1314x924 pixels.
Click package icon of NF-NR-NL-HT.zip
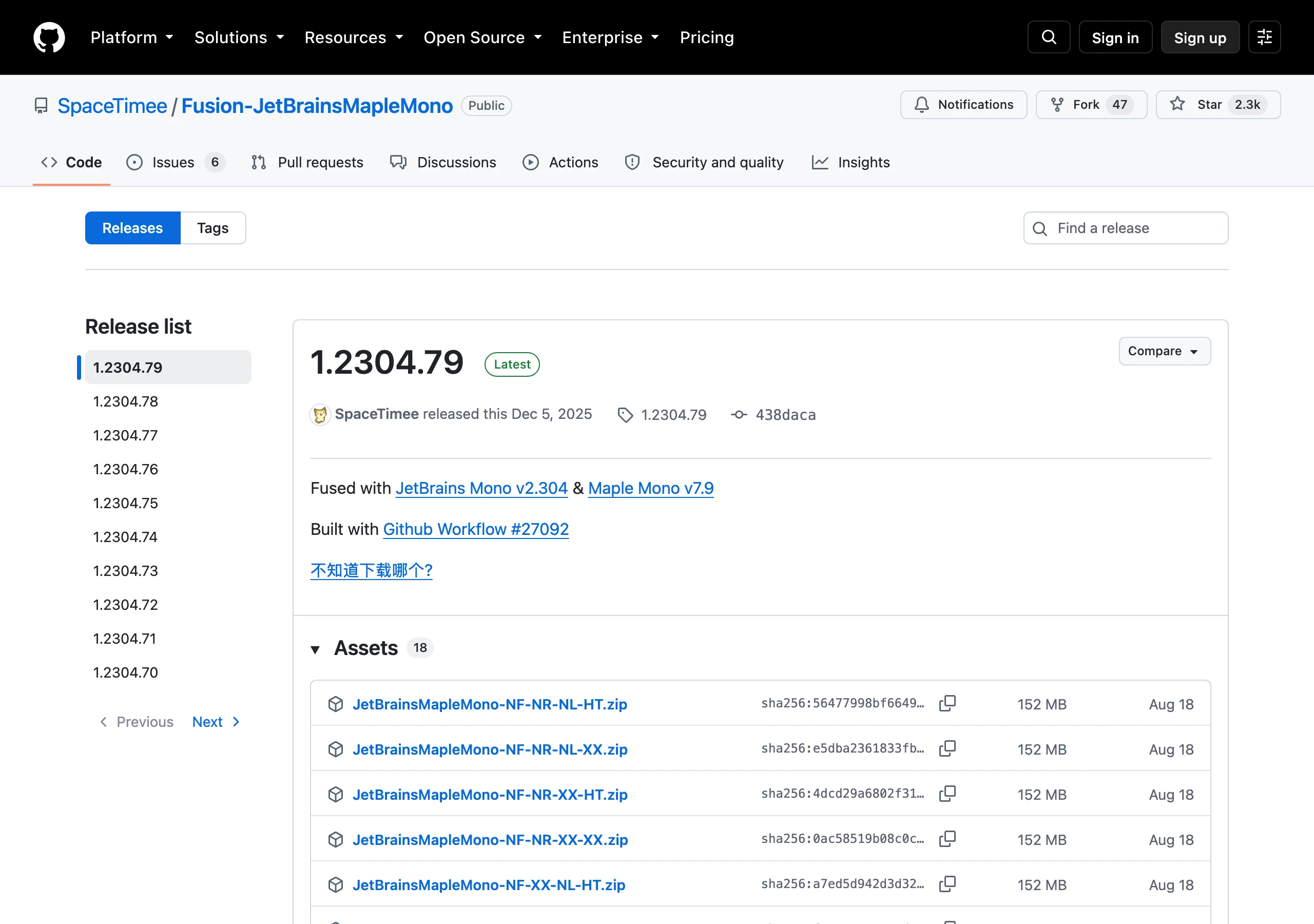[x=336, y=704]
